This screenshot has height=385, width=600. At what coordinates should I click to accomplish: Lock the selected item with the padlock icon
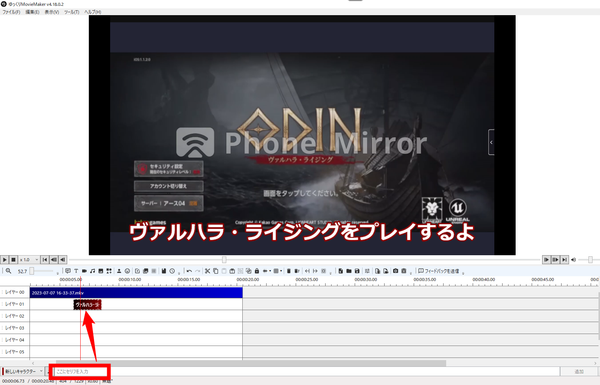(x=257, y=271)
